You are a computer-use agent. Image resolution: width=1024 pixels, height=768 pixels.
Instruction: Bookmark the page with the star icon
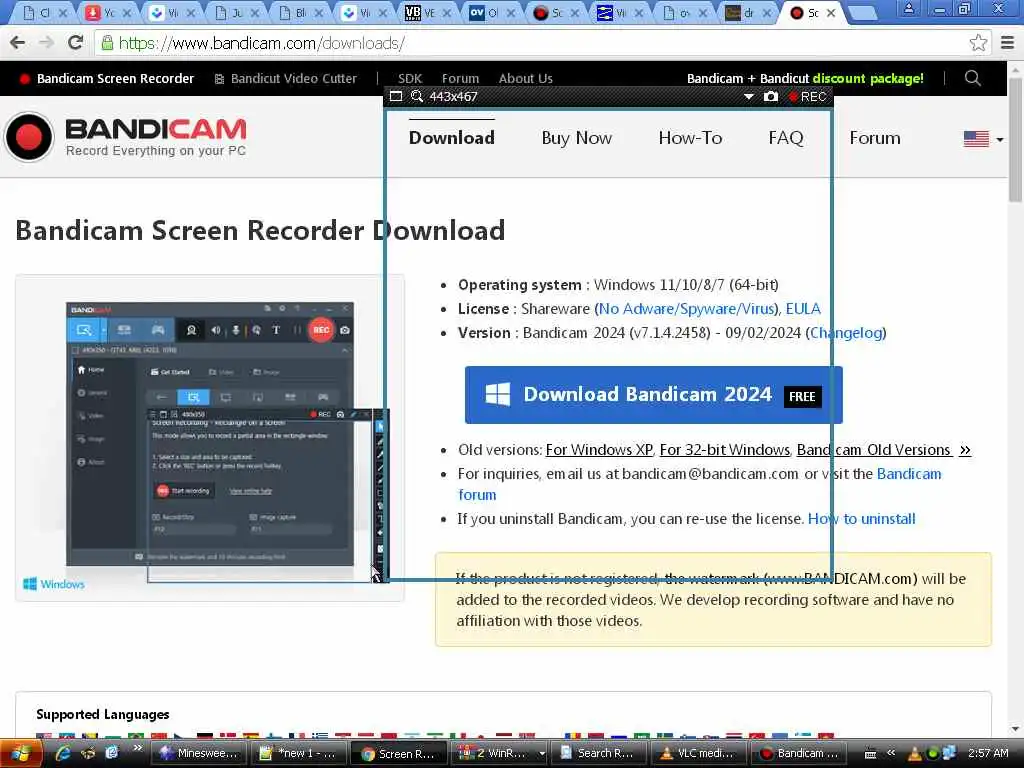[978, 43]
